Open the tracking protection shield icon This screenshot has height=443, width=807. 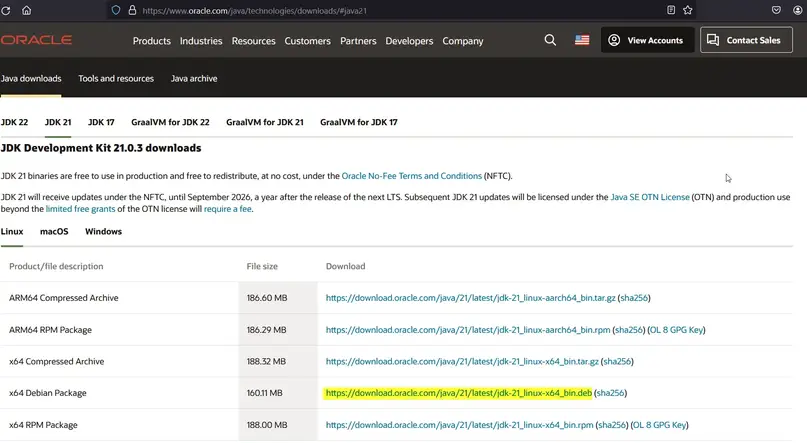116,10
